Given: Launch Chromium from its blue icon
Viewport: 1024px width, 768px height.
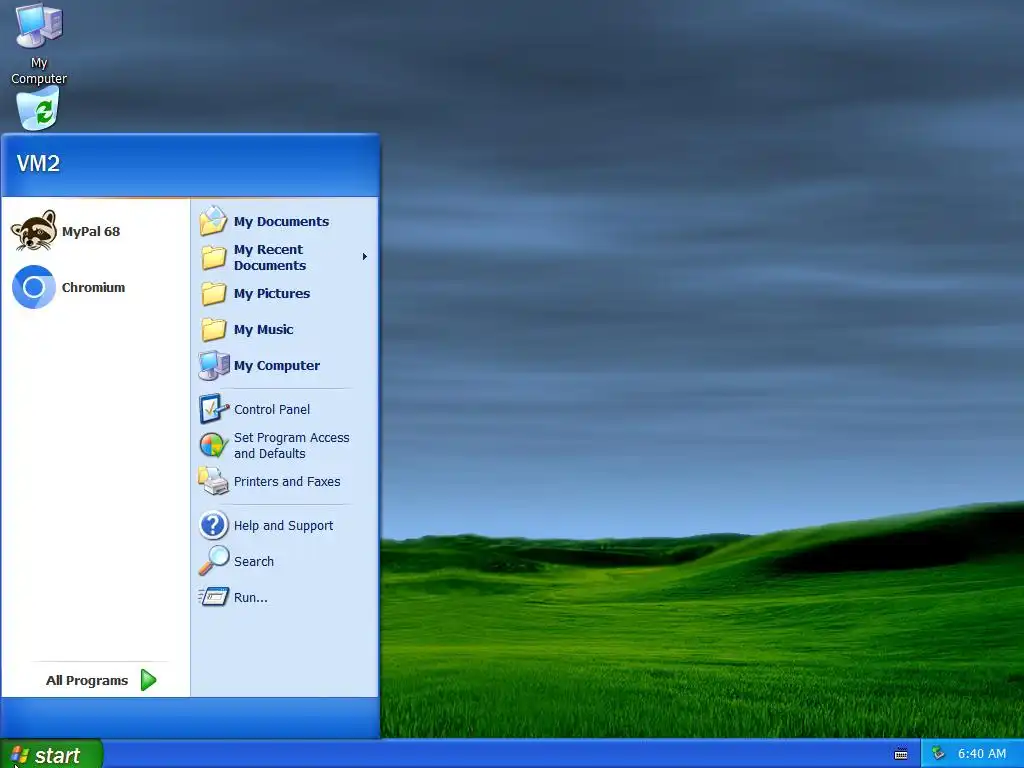Looking at the screenshot, I should (x=33, y=287).
